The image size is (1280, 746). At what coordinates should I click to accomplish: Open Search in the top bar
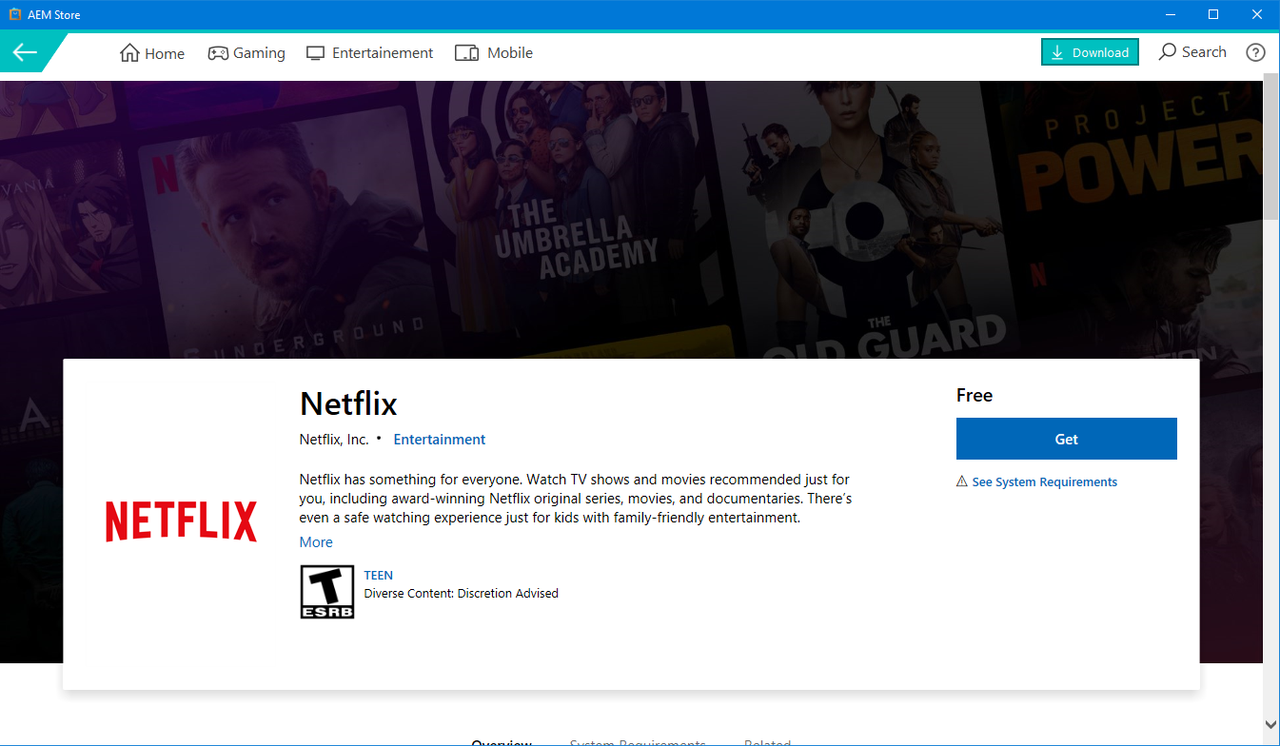1192,52
